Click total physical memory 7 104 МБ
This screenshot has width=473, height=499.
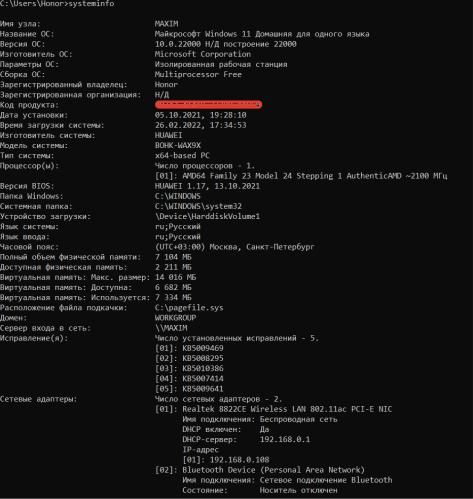click(173, 257)
